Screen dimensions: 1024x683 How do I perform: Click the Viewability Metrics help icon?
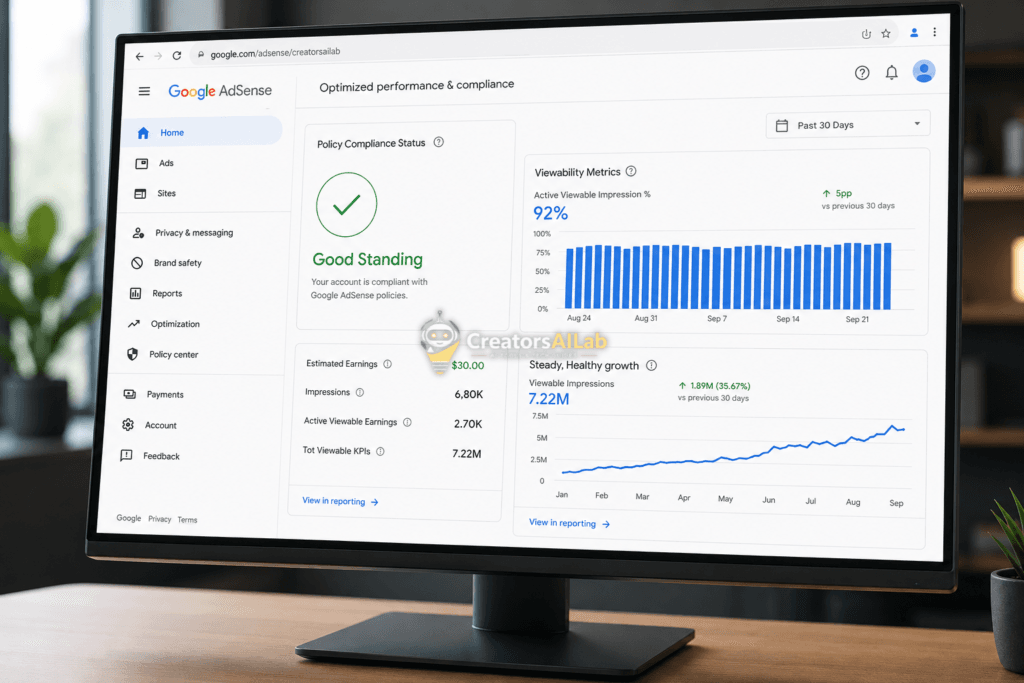[x=631, y=171]
